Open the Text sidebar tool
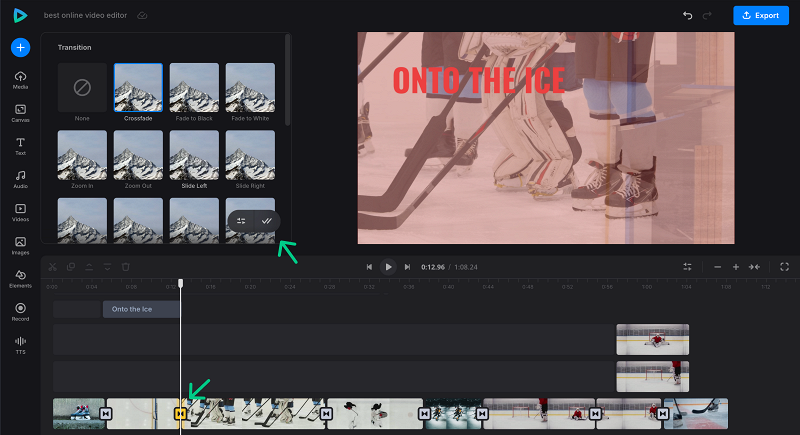This screenshot has height=435, width=800. [20, 146]
